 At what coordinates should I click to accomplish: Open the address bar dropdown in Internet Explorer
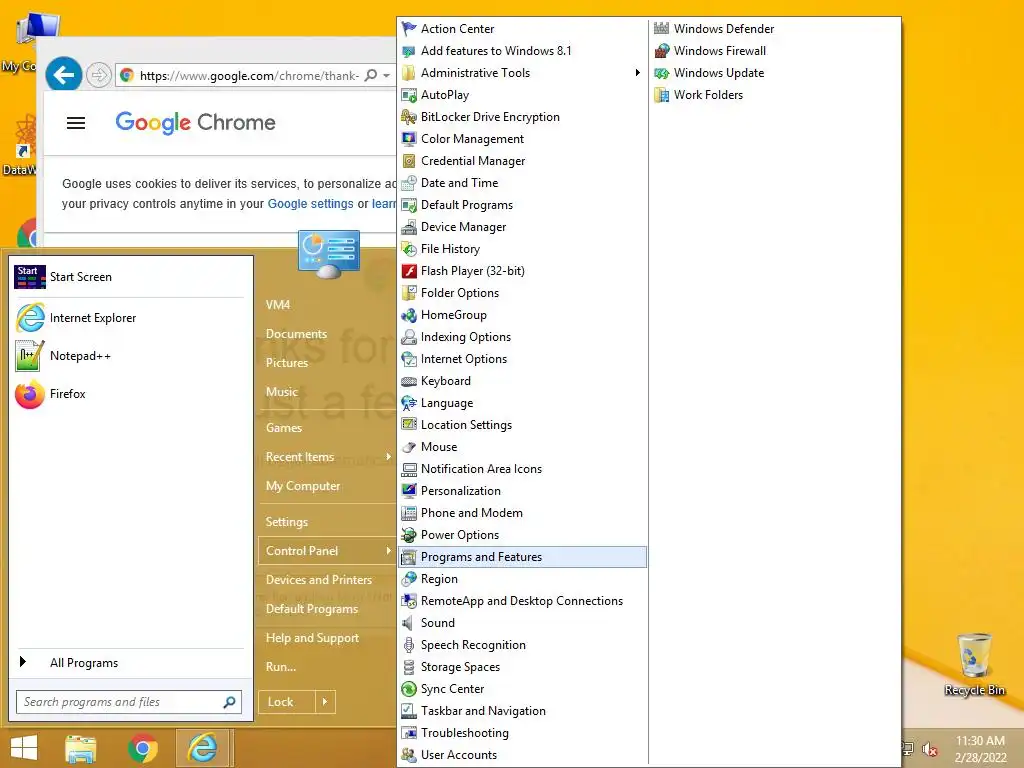coord(387,76)
